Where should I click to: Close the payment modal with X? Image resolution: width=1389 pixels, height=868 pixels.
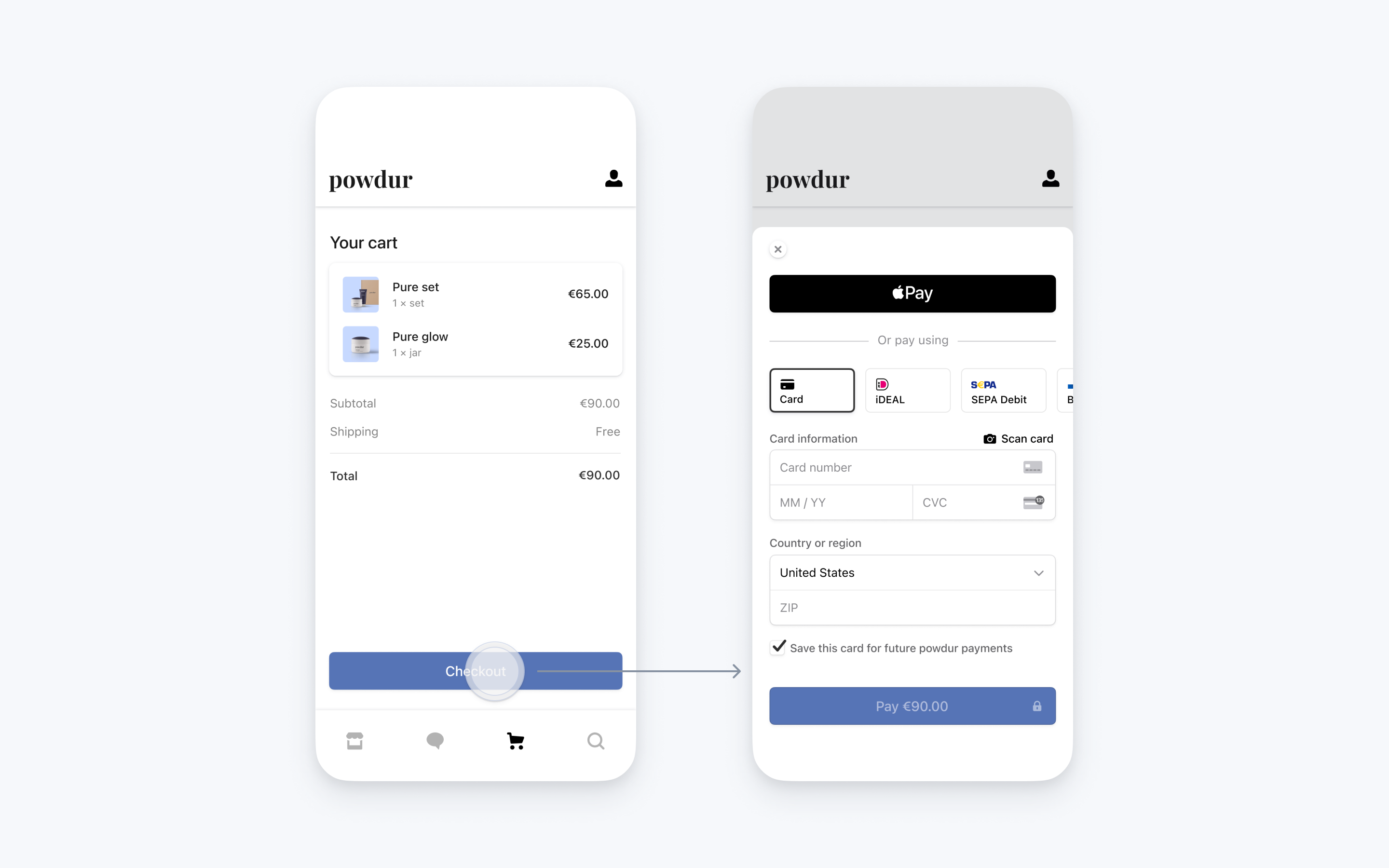[x=778, y=249]
